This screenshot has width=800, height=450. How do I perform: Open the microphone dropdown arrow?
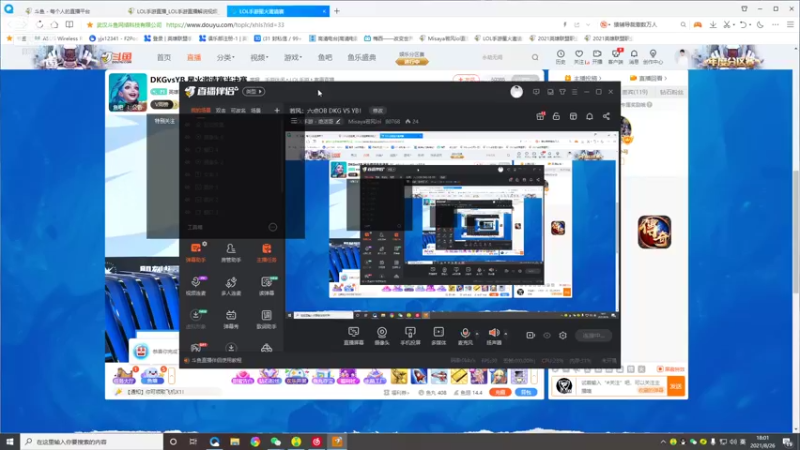pos(477,334)
